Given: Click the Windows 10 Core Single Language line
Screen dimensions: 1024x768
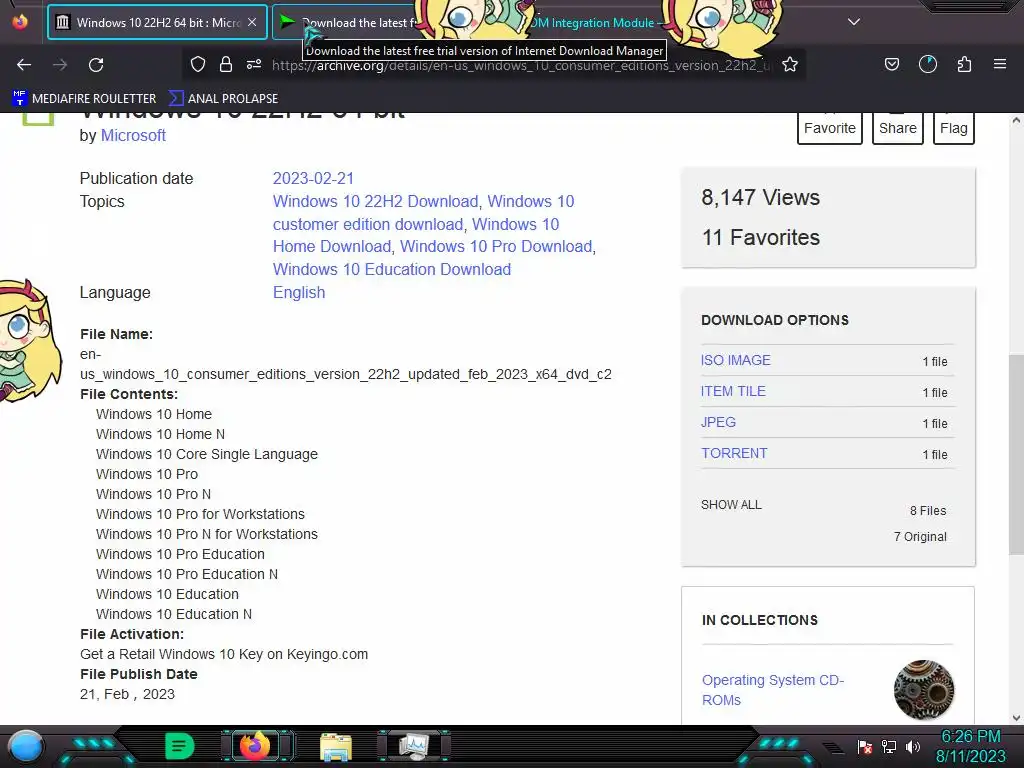Looking at the screenshot, I should pyautogui.click(x=206, y=454).
